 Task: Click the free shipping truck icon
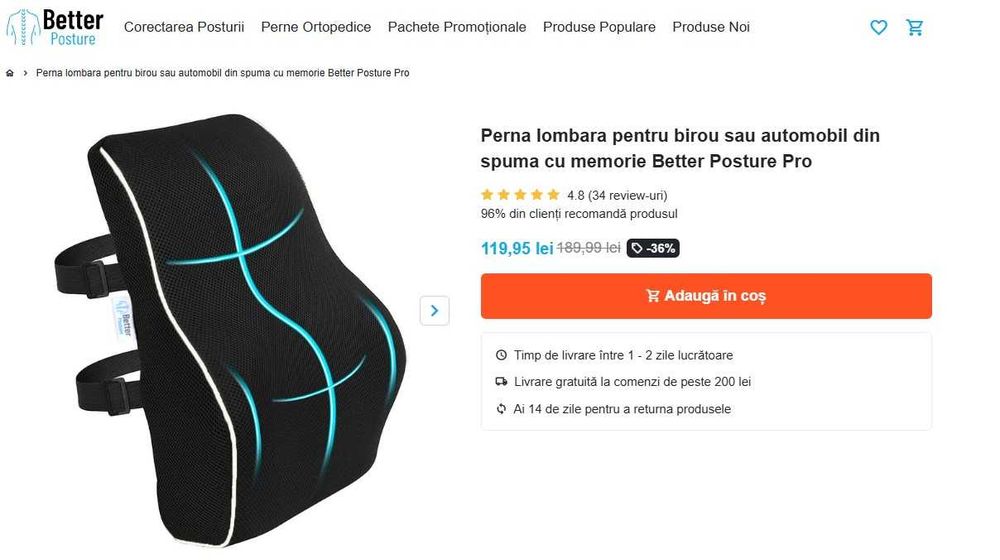[x=501, y=382]
